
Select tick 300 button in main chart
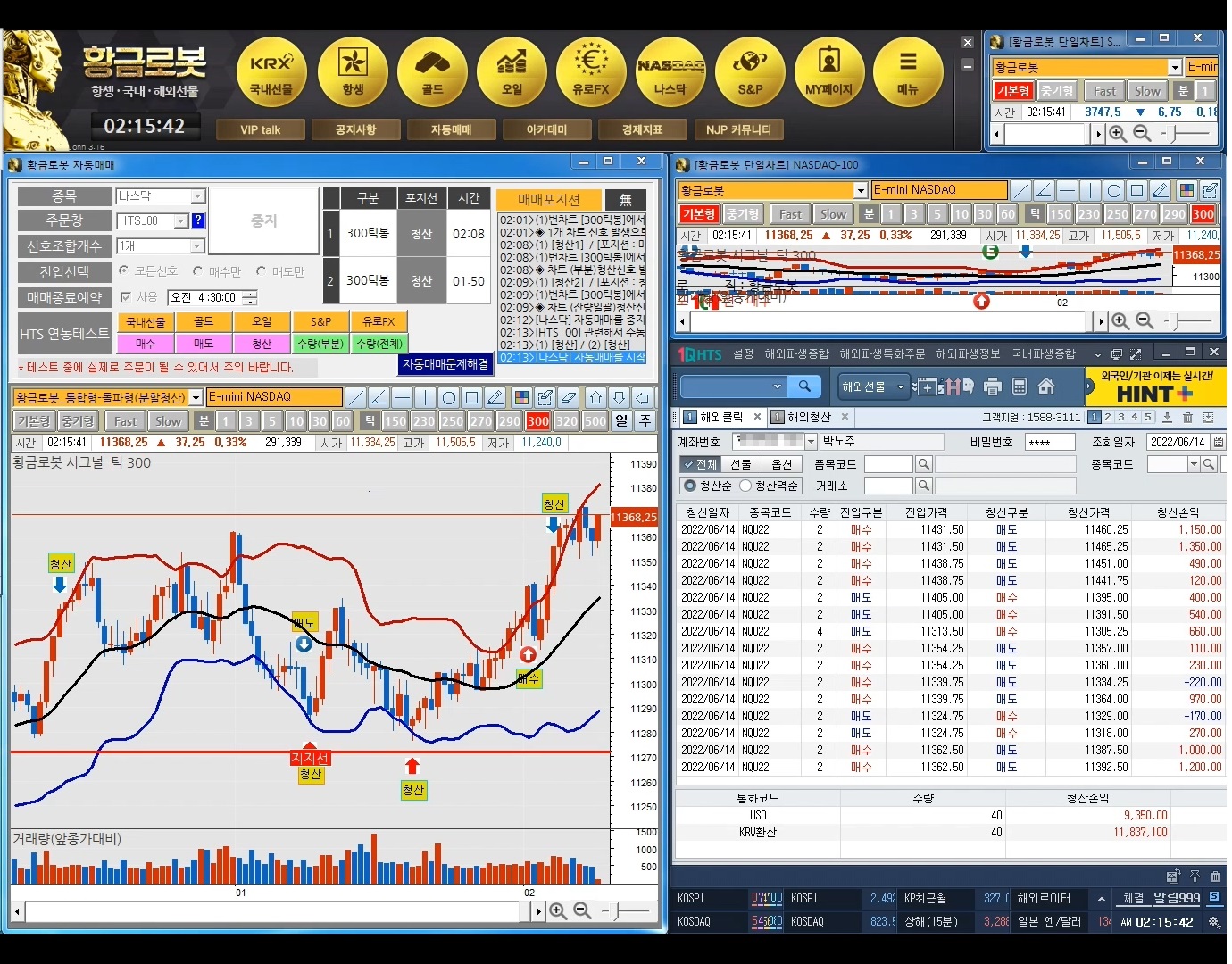[x=538, y=421]
